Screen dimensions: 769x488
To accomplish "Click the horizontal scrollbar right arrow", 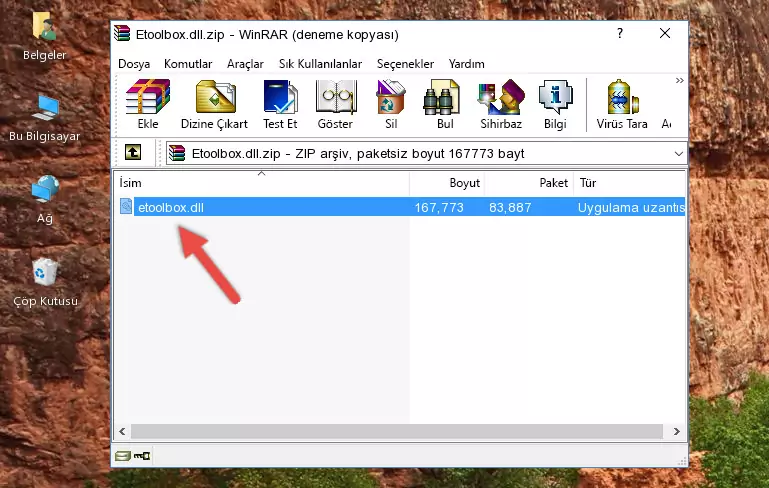I will tap(676, 432).
